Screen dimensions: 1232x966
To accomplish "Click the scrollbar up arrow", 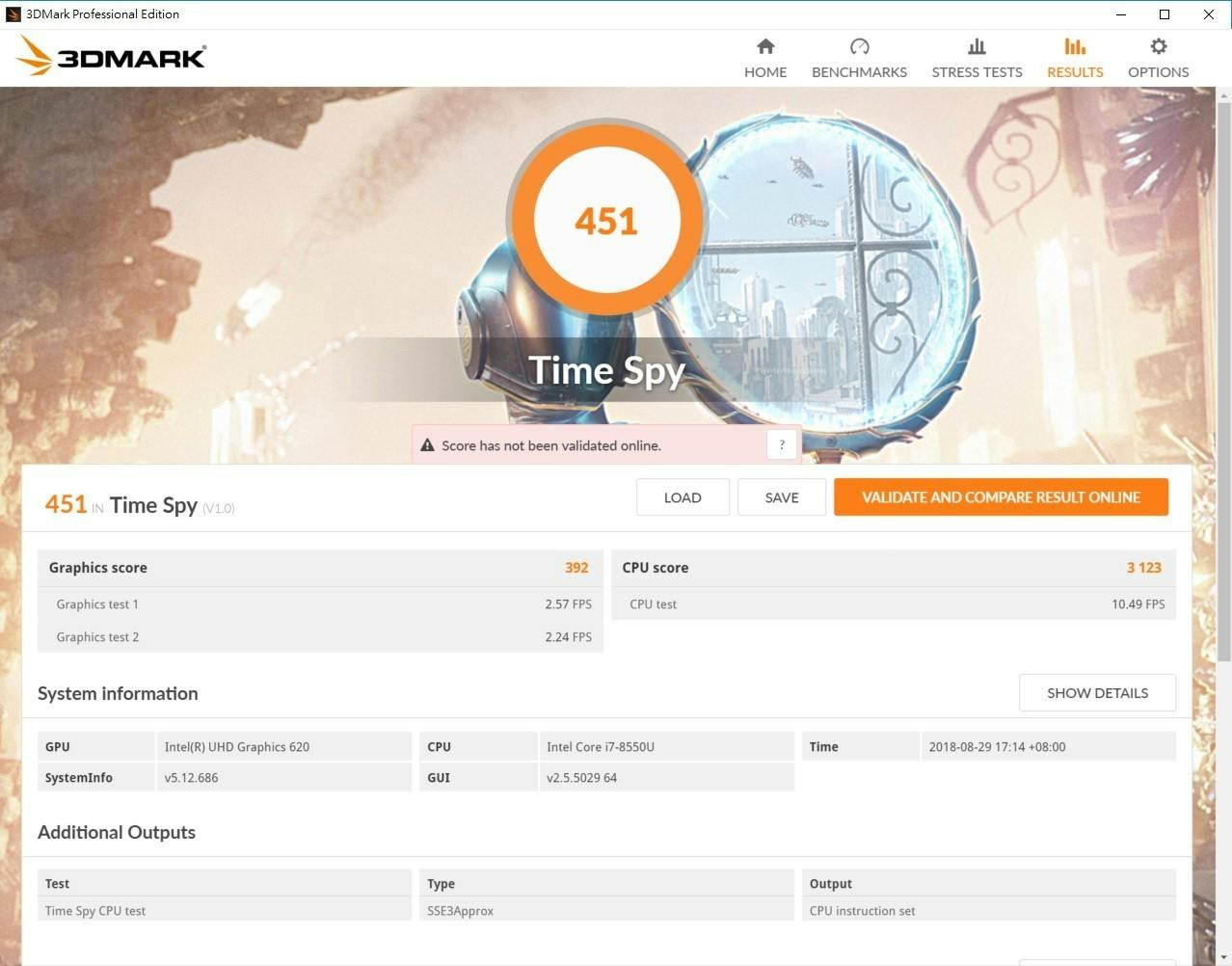I will click(x=1224, y=95).
